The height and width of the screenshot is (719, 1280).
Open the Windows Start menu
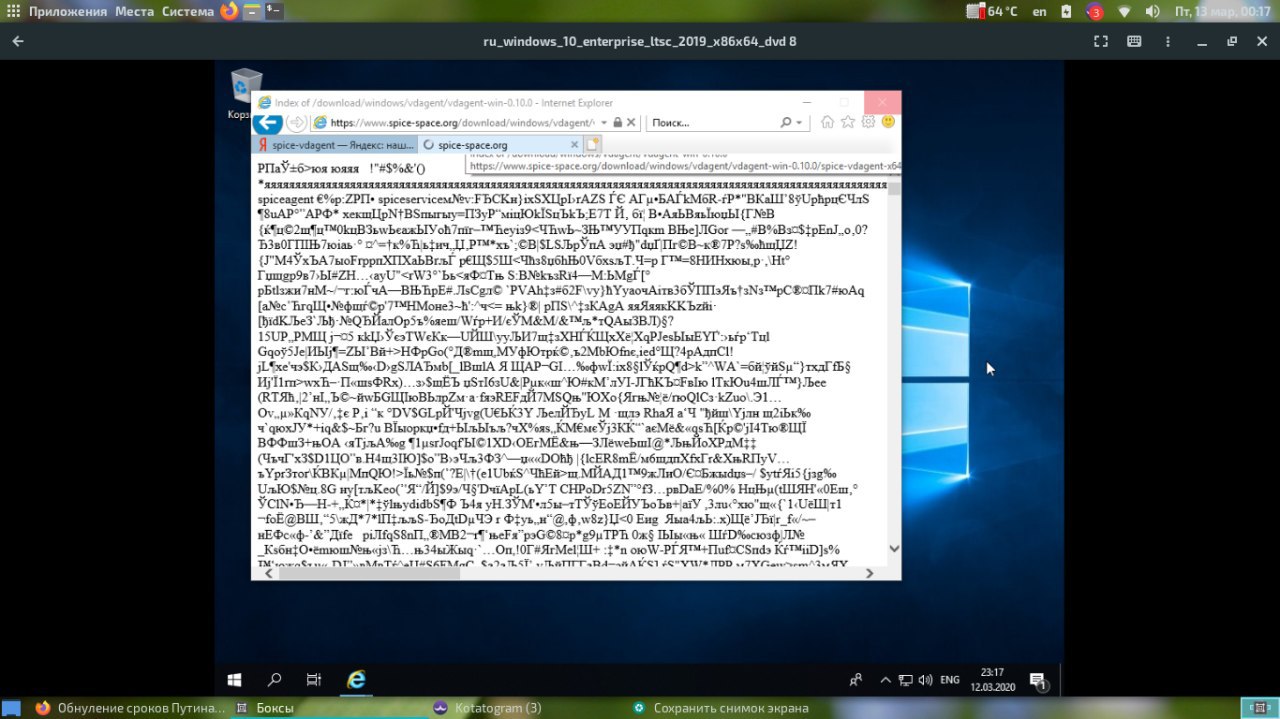[234, 680]
